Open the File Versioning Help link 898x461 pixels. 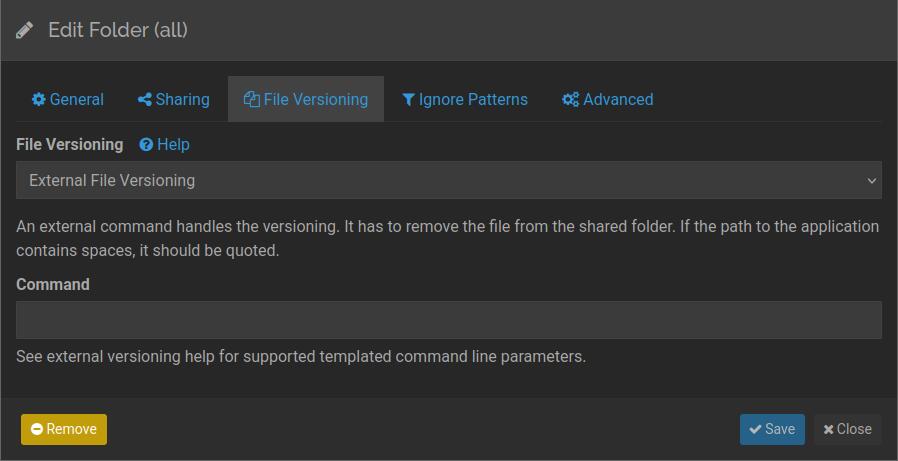click(x=173, y=145)
